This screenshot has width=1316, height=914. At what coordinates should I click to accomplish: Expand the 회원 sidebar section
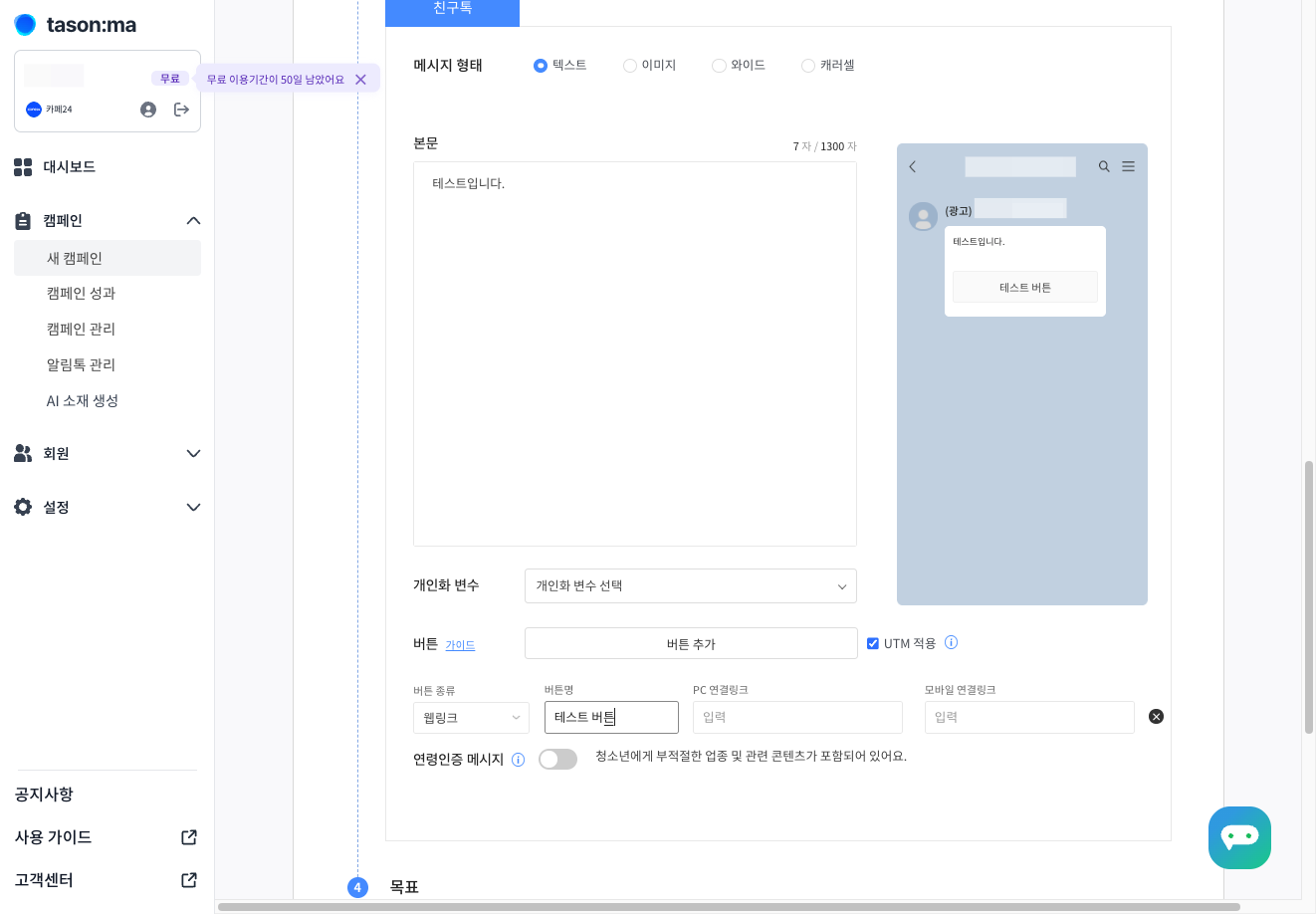click(x=193, y=454)
